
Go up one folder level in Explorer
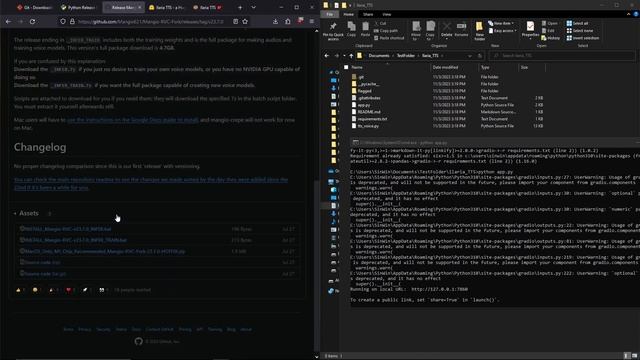pos(351,56)
